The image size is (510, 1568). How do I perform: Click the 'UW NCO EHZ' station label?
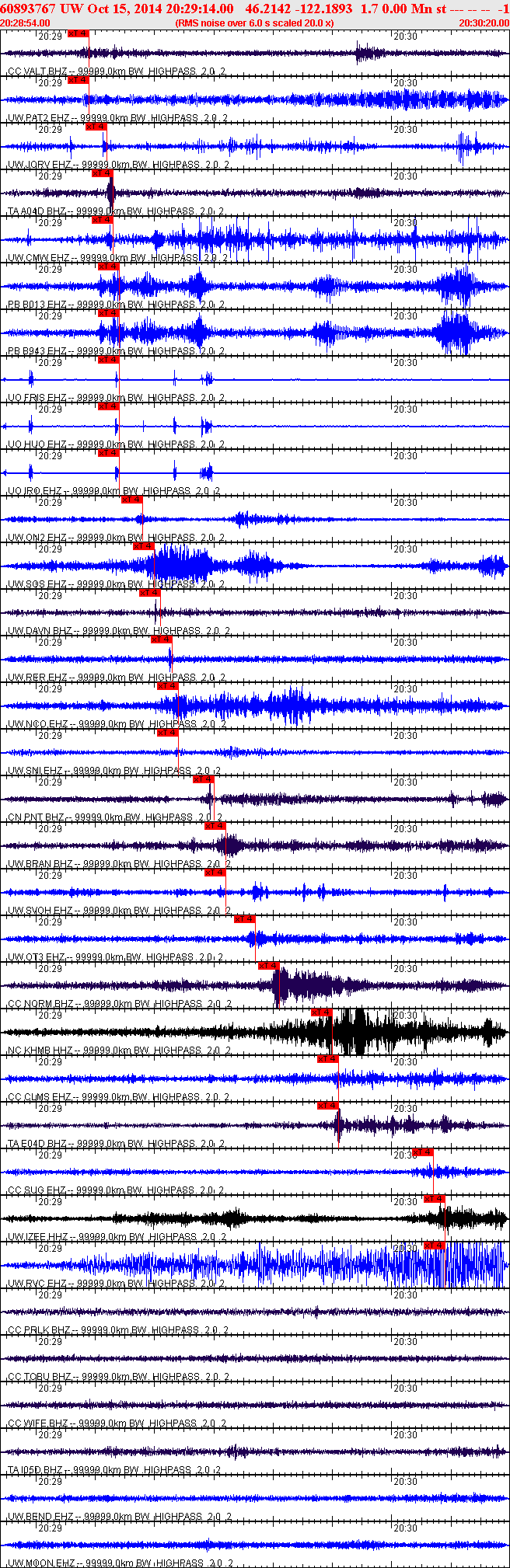point(37,724)
